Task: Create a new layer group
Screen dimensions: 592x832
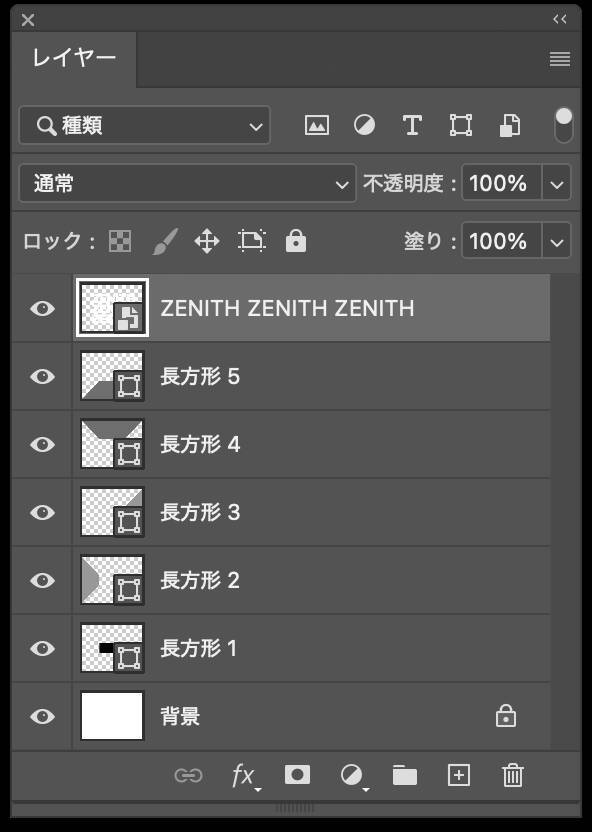Action: pos(404,775)
